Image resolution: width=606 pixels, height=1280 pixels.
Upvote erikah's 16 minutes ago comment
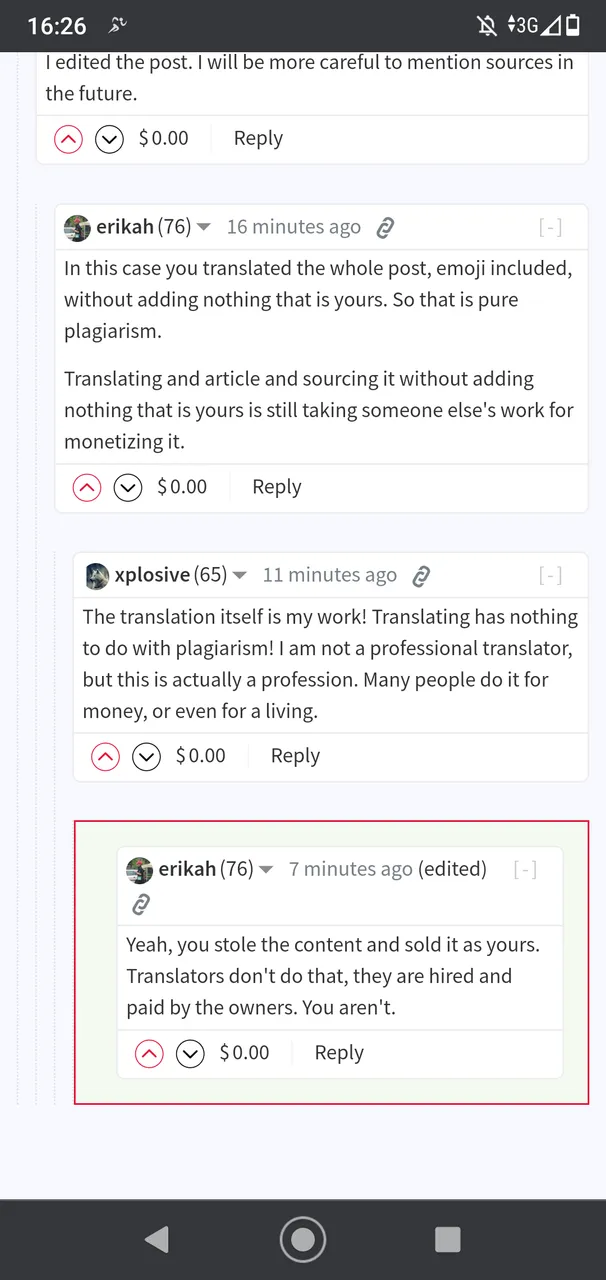point(87,487)
